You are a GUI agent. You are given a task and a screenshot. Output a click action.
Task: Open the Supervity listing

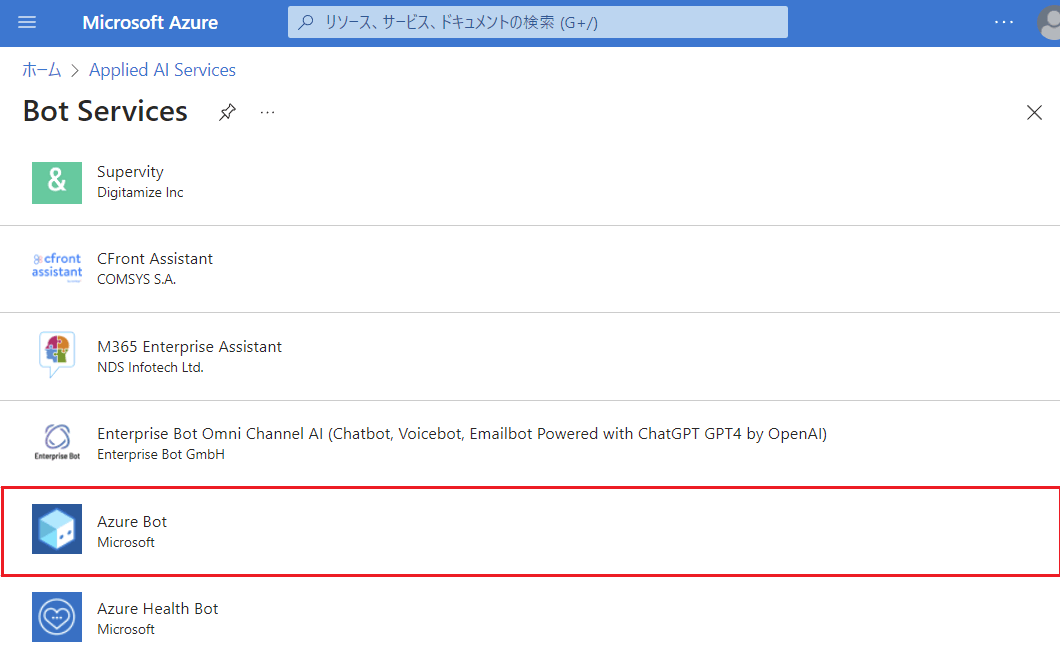pyautogui.click(x=130, y=172)
